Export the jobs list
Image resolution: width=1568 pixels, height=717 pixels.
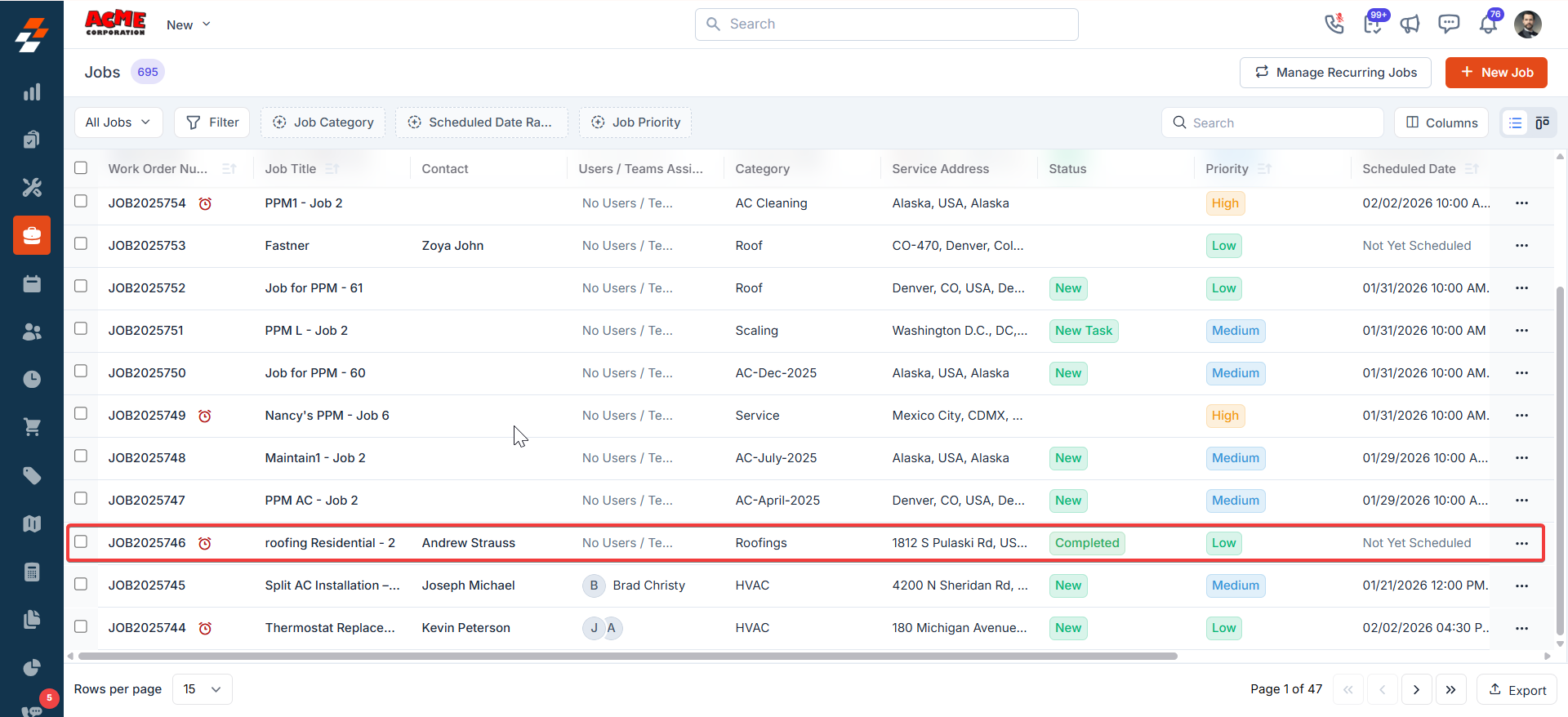1517,690
